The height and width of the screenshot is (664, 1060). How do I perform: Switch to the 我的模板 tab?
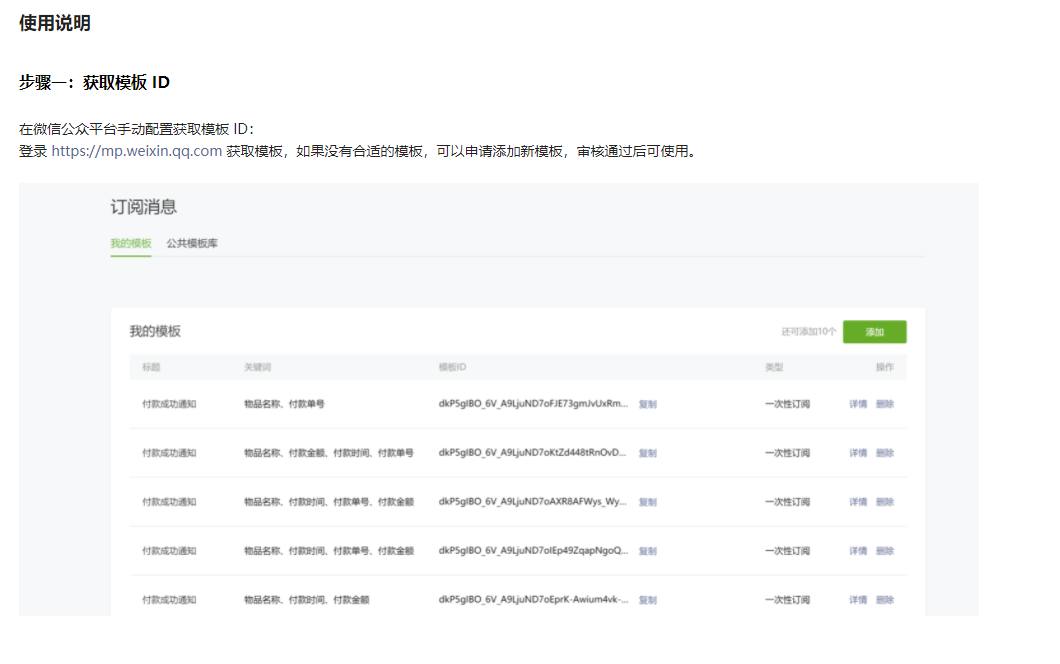coord(131,243)
